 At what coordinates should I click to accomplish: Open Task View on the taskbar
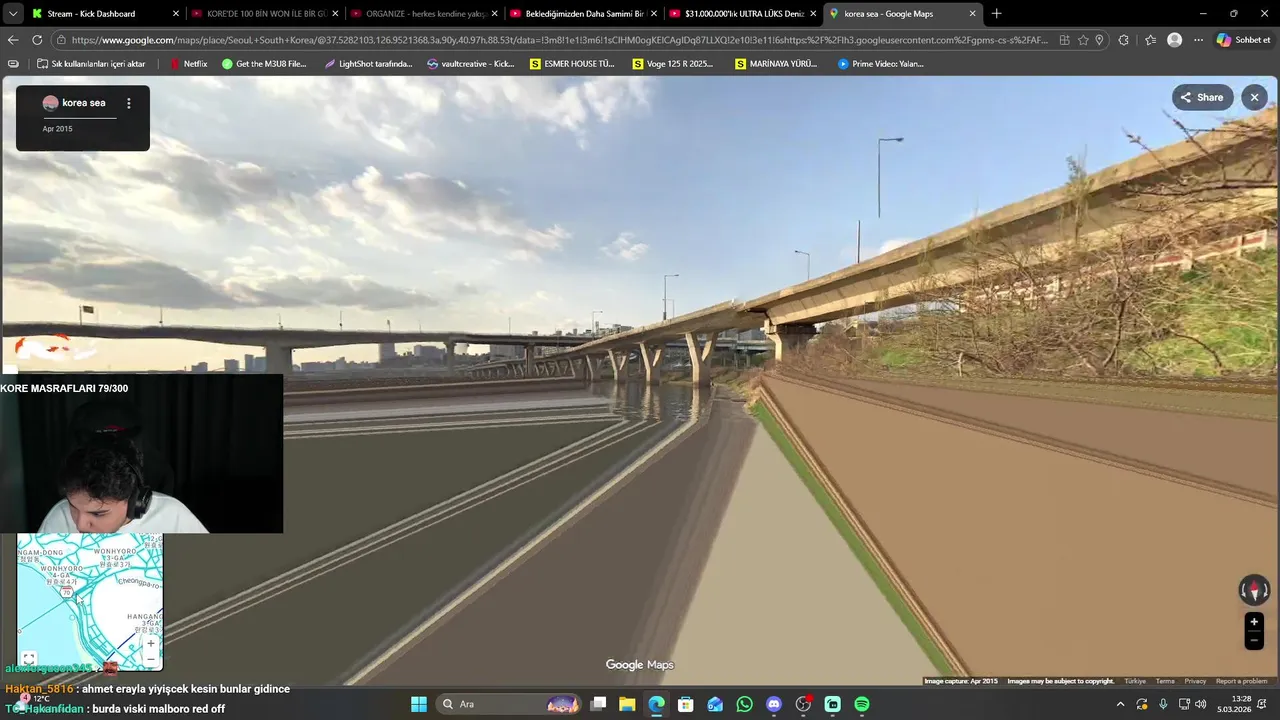[598, 704]
